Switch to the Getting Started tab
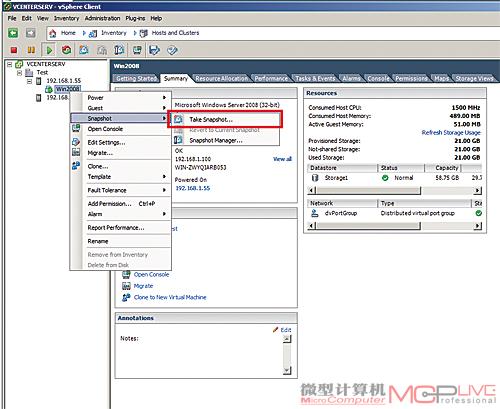This screenshot has height=409, width=500. [x=137, y=78]
